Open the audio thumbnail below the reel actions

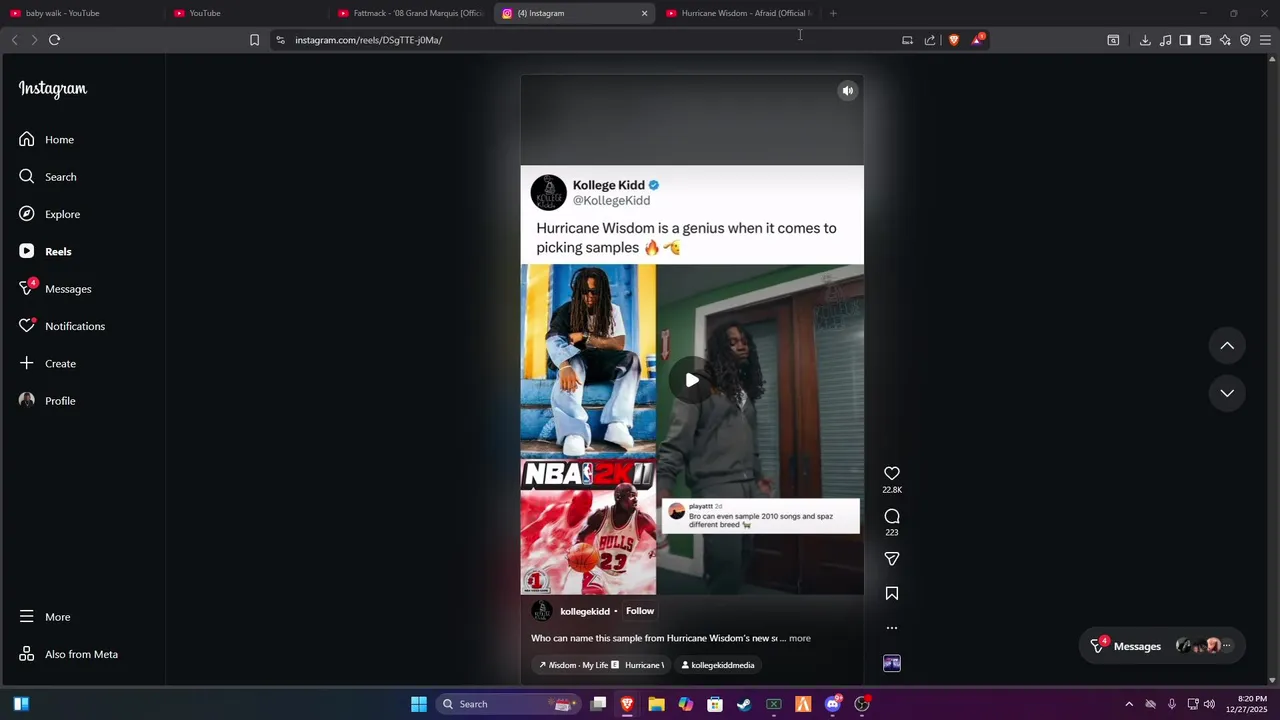(892, 663)
